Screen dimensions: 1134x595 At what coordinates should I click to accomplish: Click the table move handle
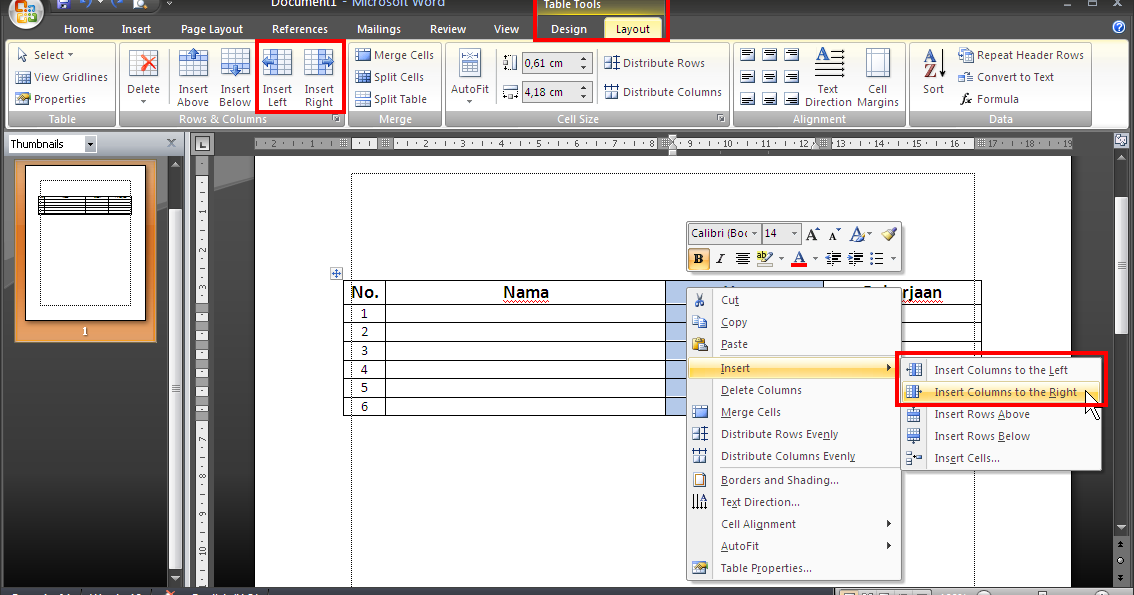click(336, 273)
